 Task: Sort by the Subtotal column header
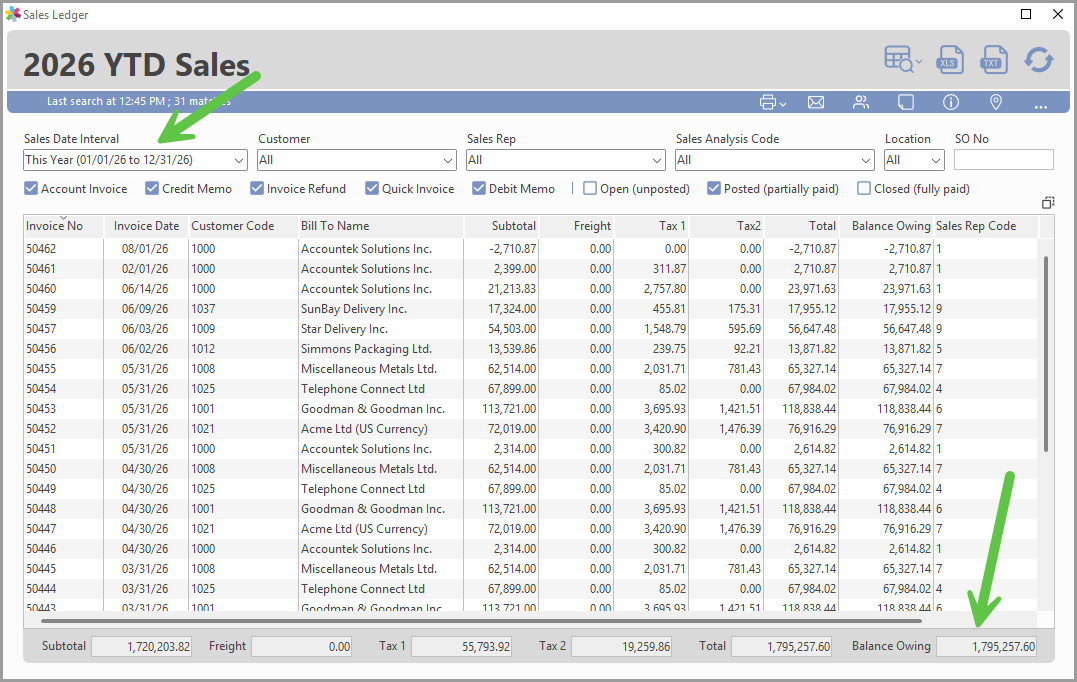pyautogui.click(x=501, y=226)
